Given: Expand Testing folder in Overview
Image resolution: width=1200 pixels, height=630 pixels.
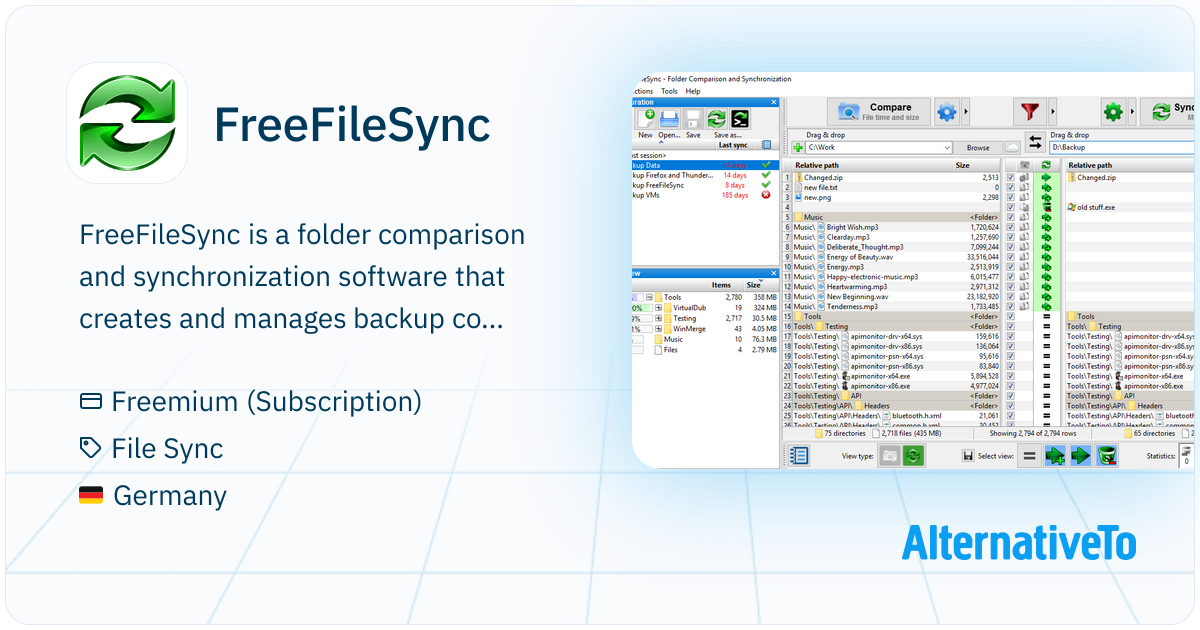Looking at the screenshot, I should point(658,318).
